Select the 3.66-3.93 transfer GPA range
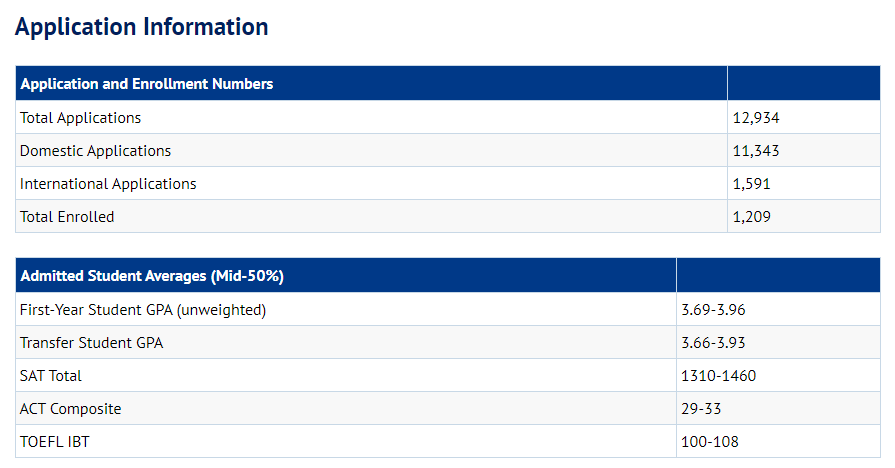This screenshot has width=895, height=468. click(713, 343)
